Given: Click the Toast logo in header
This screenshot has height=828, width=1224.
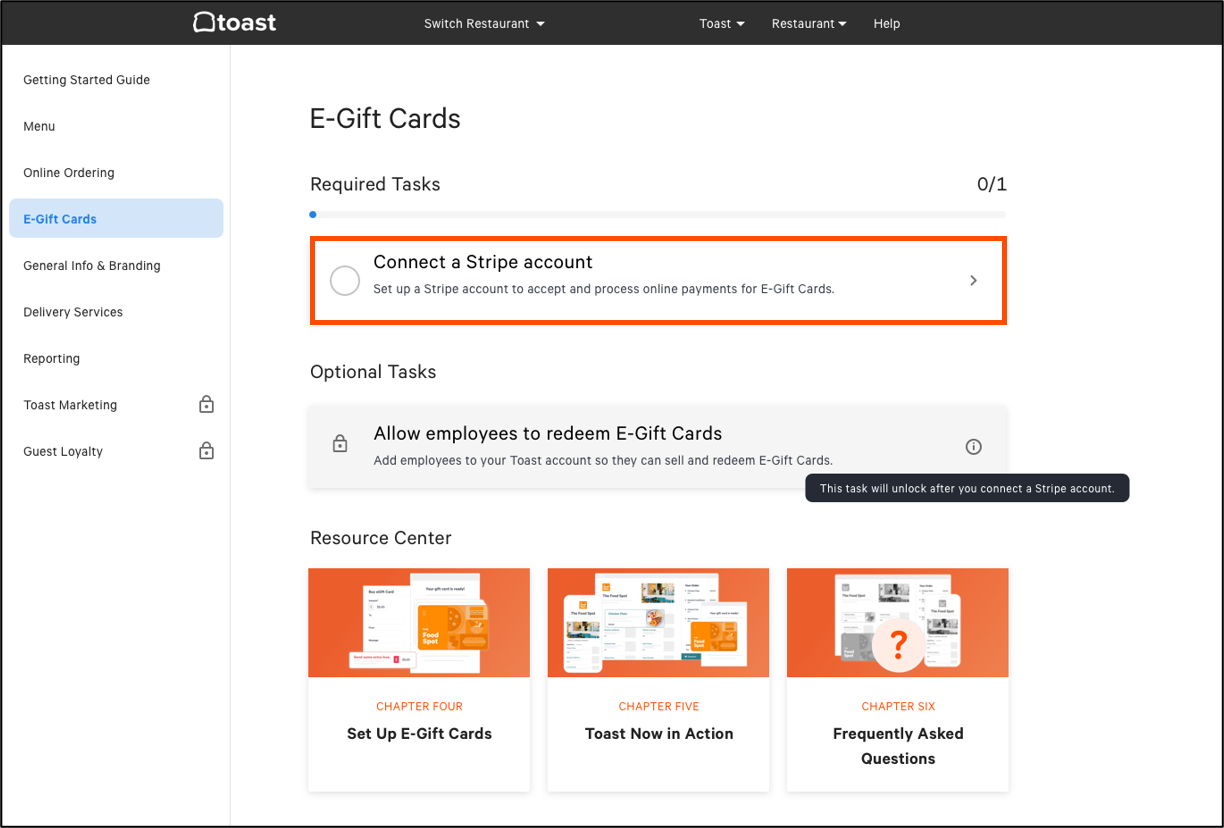Looking at the screenshot, I should tap(235, 22).
